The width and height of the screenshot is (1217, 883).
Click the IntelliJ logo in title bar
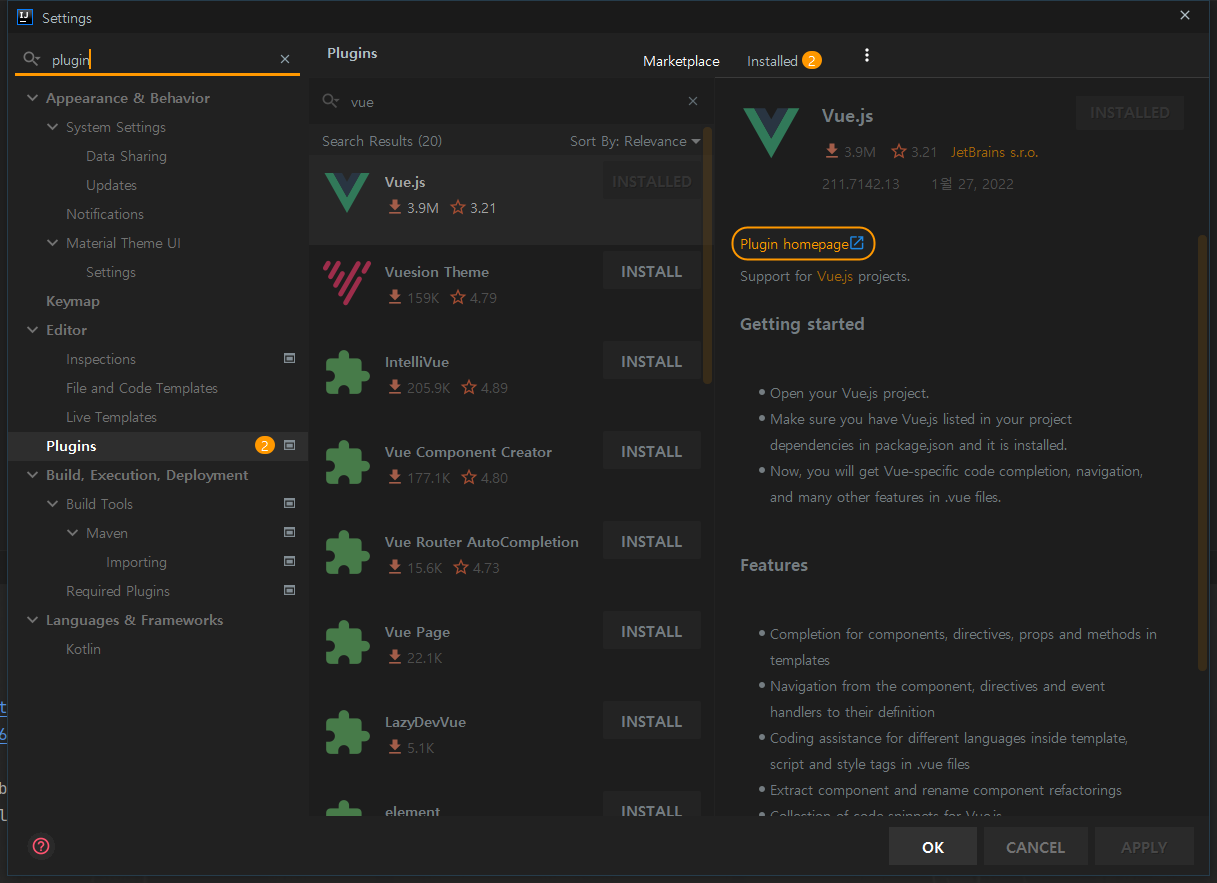tap(24, 17)
